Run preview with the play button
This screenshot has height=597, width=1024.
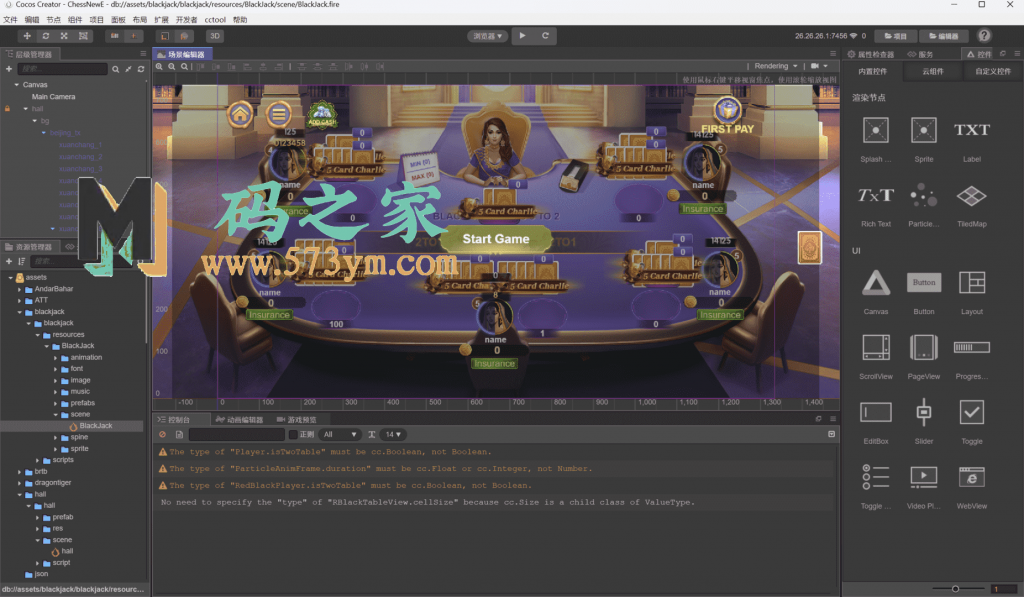[x=522, y=36]
